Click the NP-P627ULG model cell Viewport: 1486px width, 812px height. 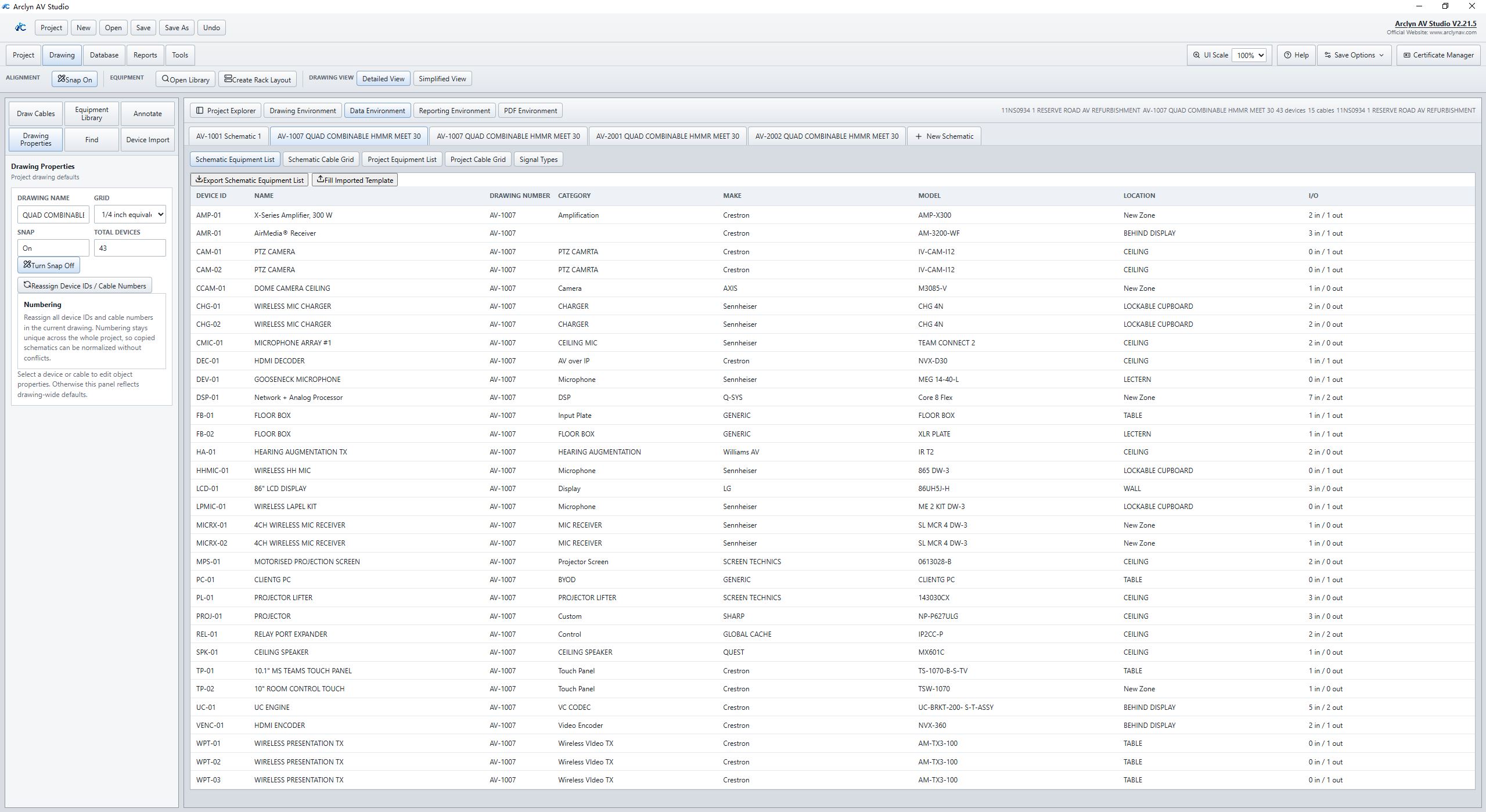938,616
